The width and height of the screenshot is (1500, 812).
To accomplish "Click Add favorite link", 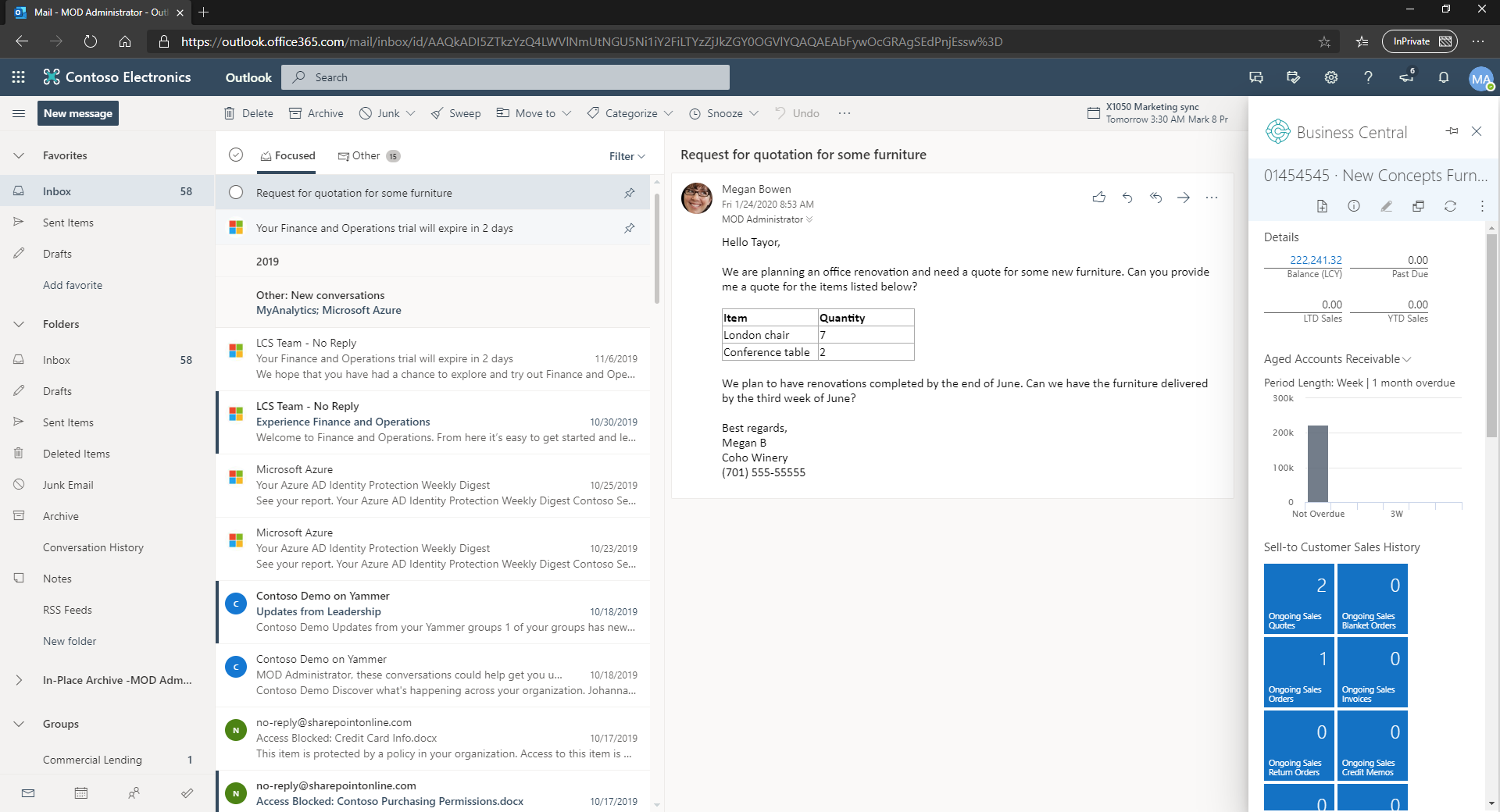I will coord(73,285).
